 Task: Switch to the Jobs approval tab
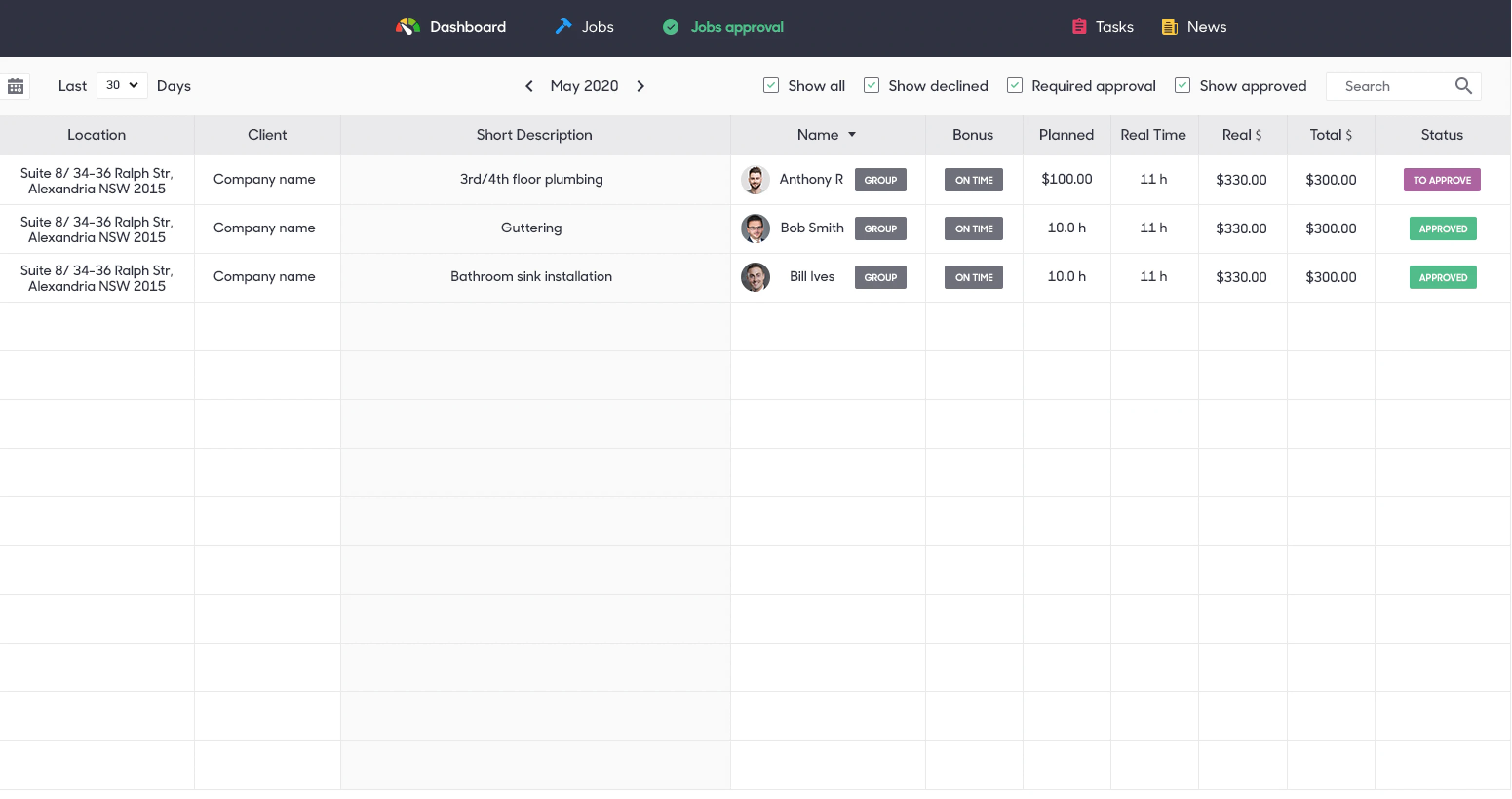tap(737, 27)
